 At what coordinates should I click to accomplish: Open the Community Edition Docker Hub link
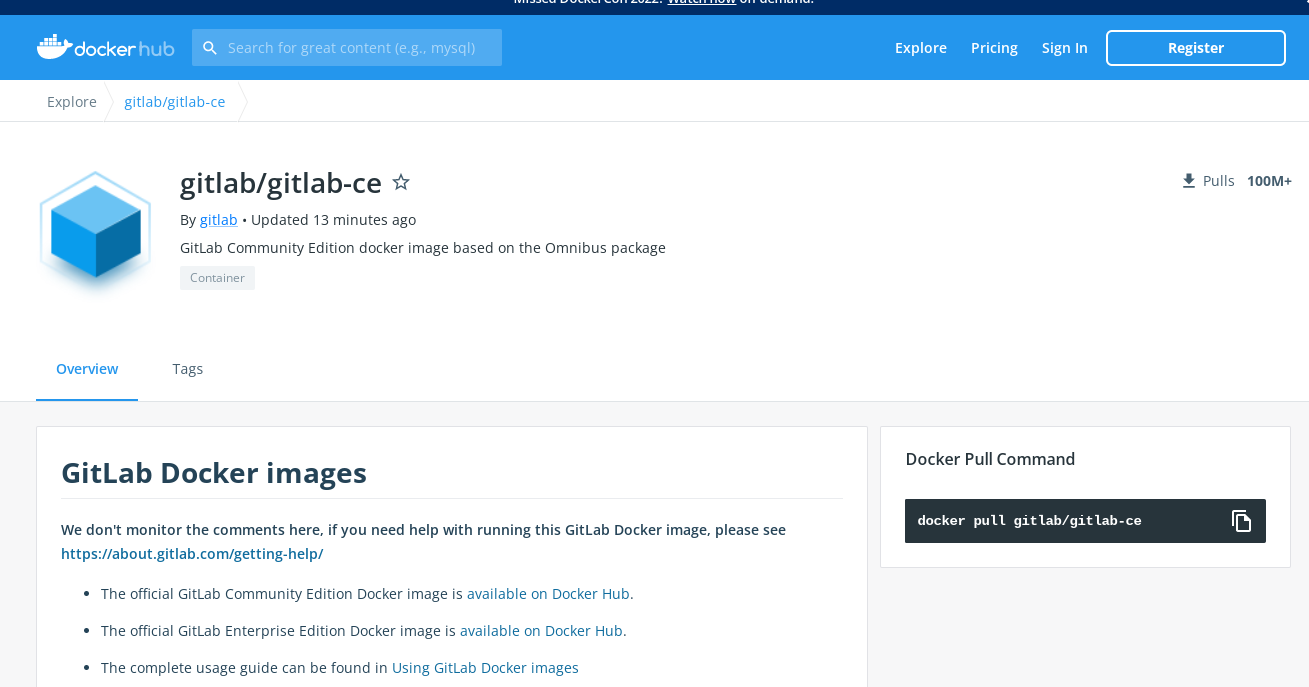(547, 593)
